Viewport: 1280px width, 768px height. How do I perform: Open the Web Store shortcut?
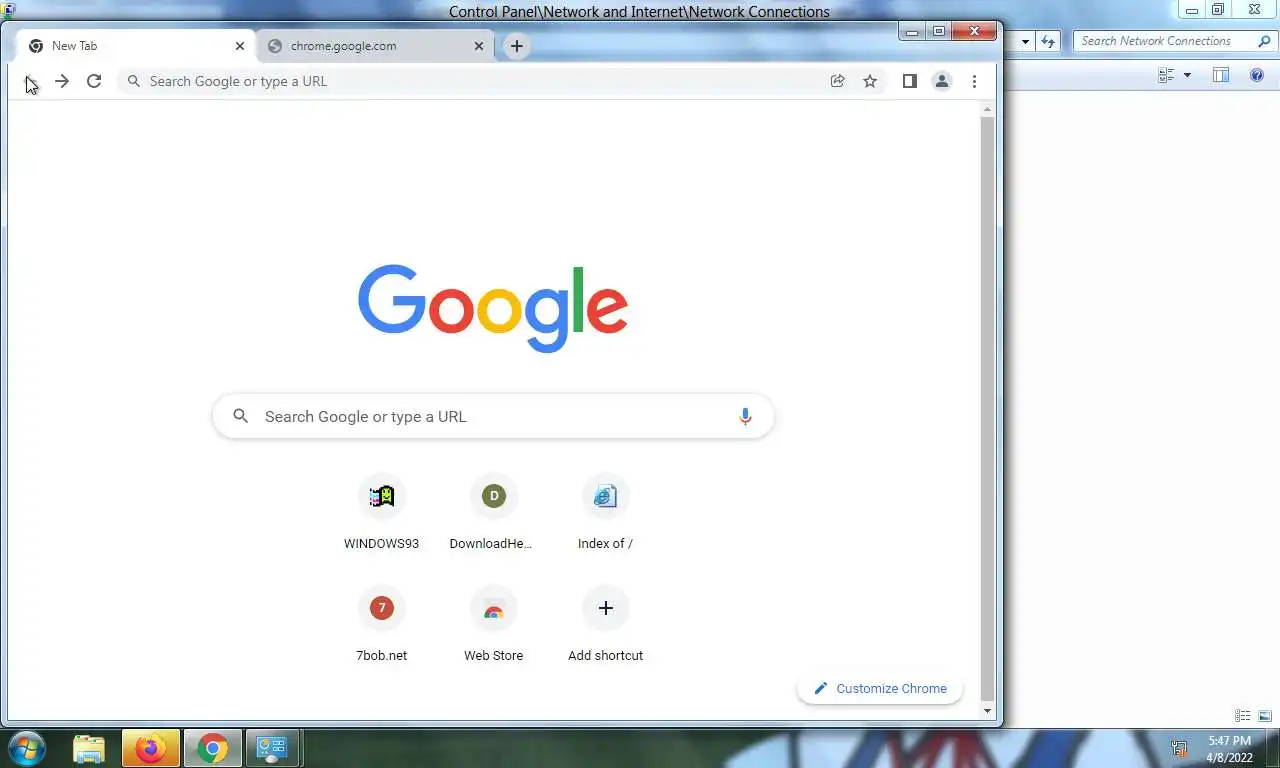pyautogui.click(x=493, y=625)
